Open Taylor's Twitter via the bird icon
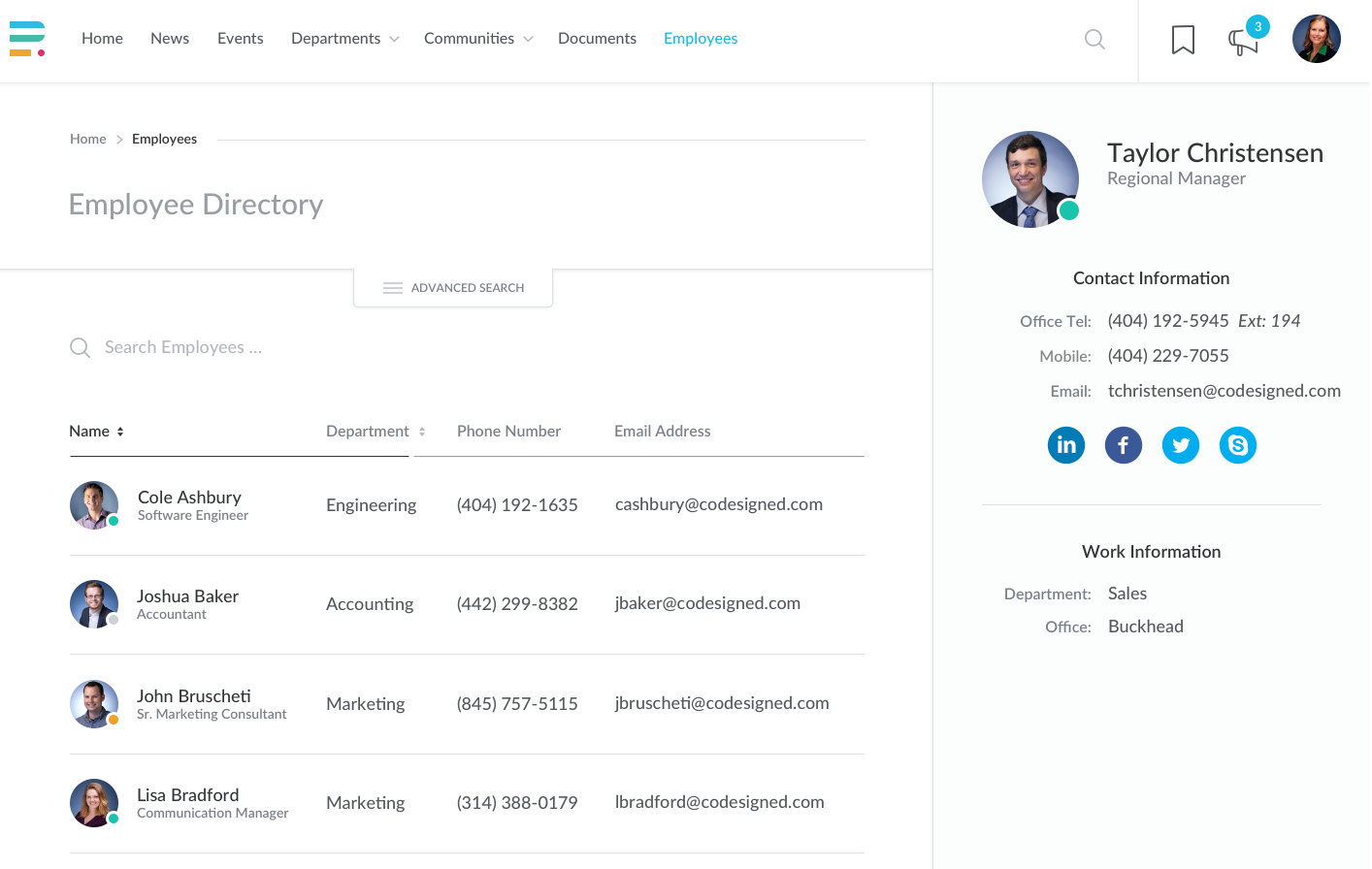The height and width of the screenshot is (869, 1372). click(x=1181, y=444)
